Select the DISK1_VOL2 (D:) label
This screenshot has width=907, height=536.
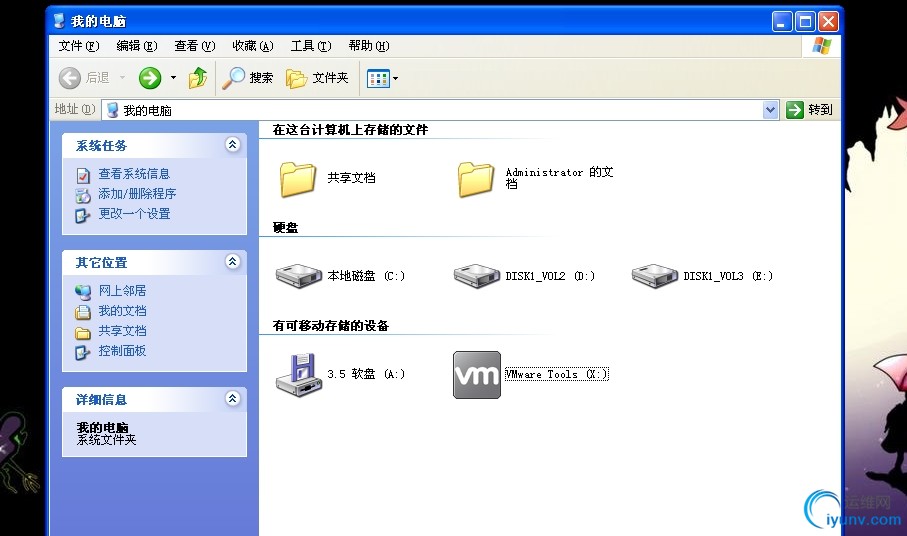coord(550,276)
